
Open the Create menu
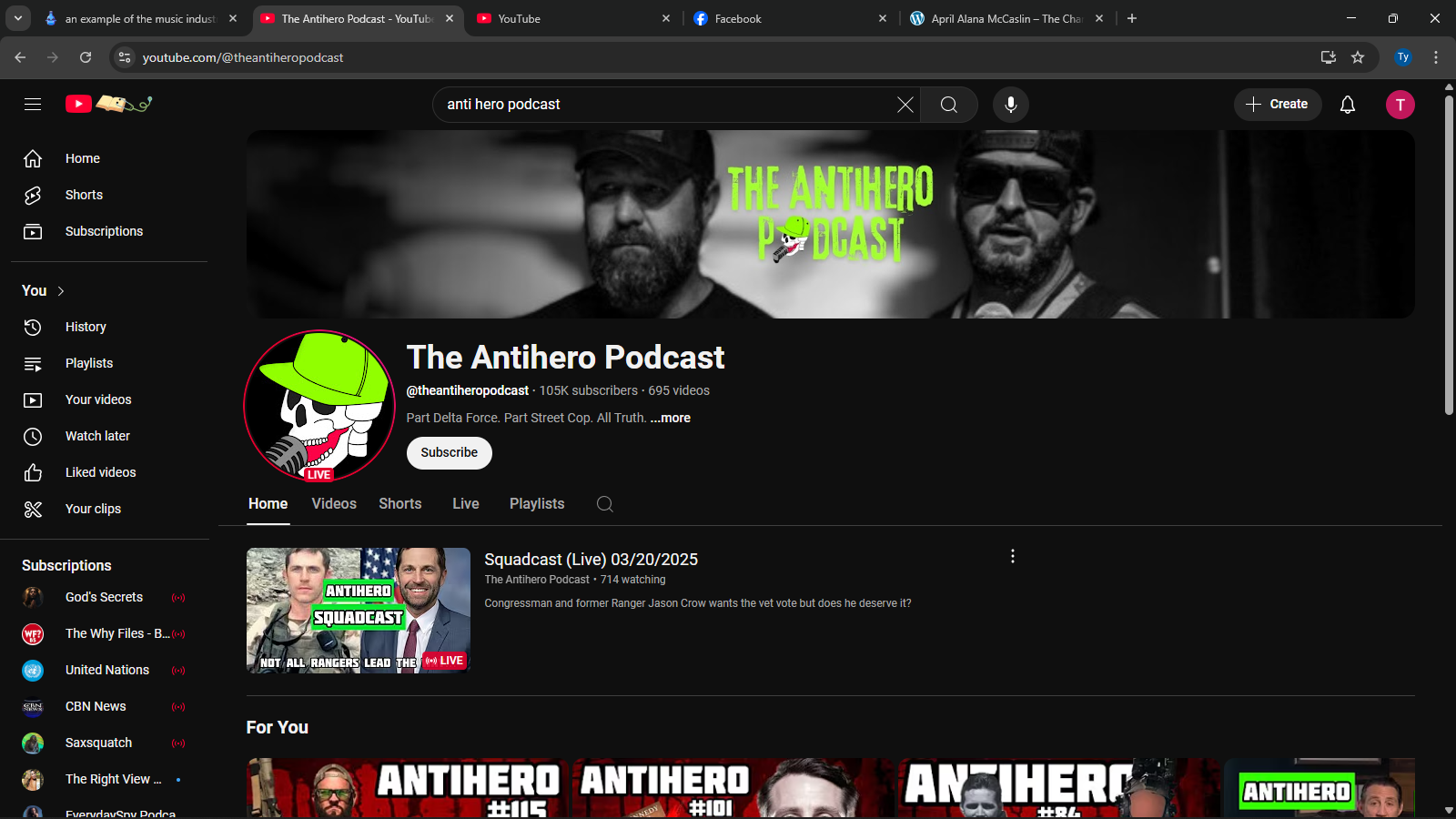1277,105
